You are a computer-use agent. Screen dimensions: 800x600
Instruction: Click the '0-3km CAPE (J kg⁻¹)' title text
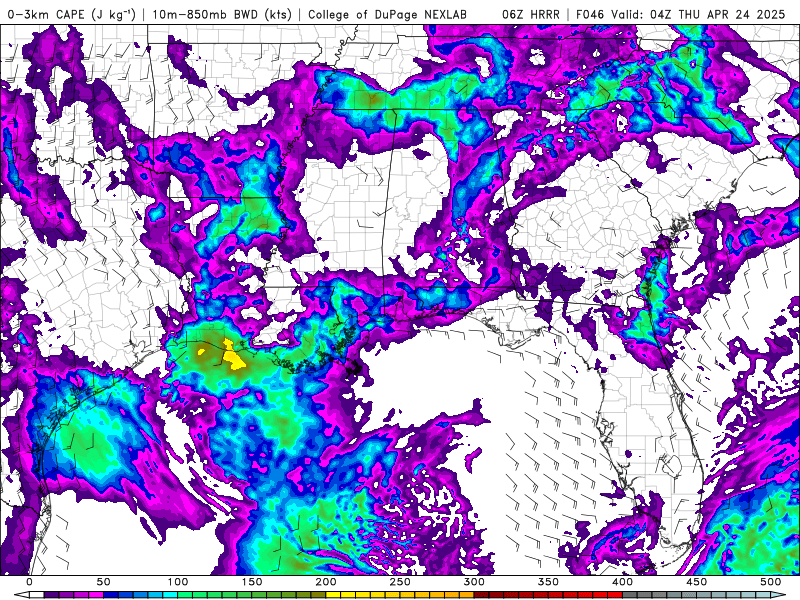[72, 14]
